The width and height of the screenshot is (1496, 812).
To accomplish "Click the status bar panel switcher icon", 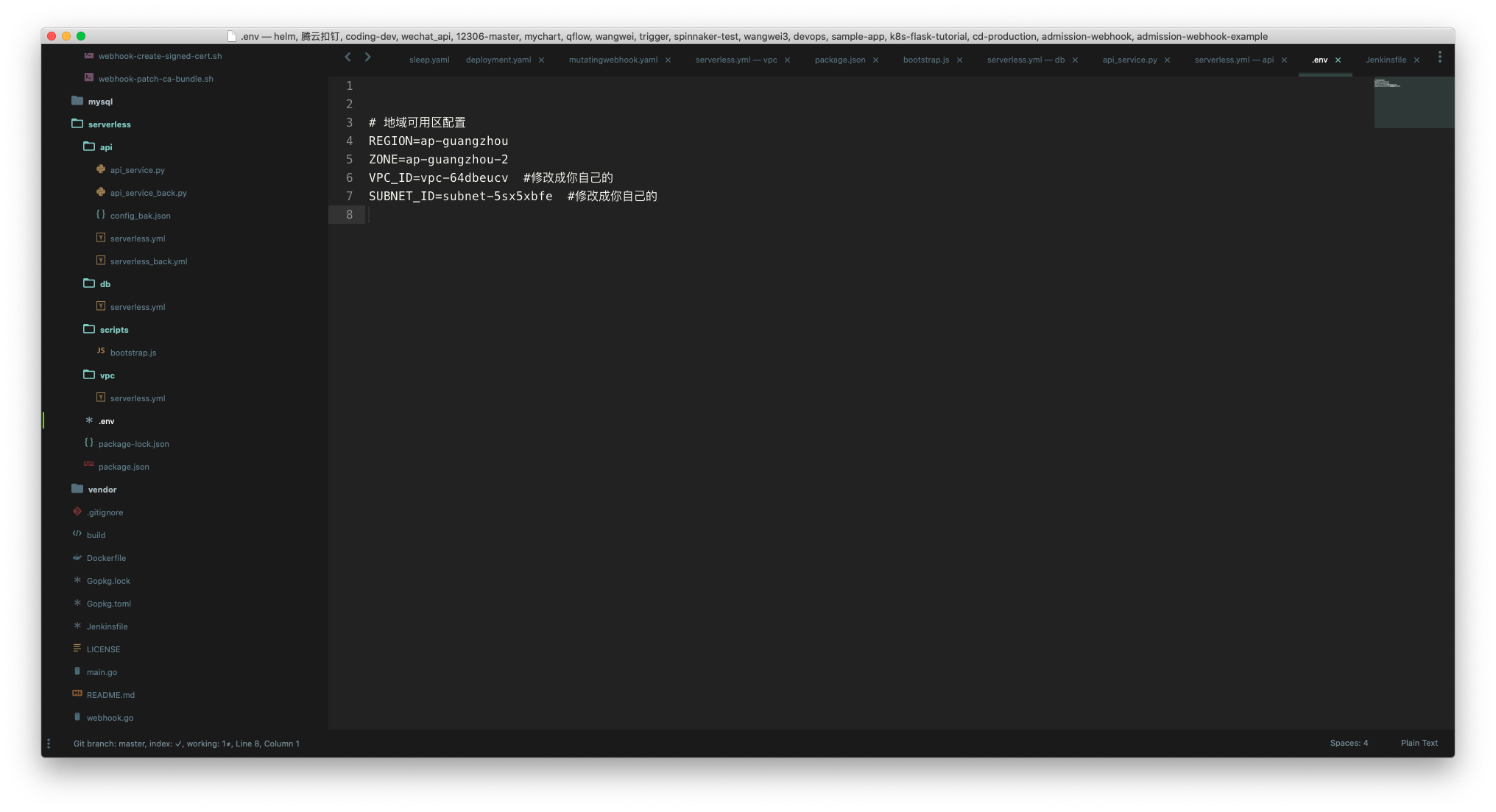I will (x=49, y=744).
